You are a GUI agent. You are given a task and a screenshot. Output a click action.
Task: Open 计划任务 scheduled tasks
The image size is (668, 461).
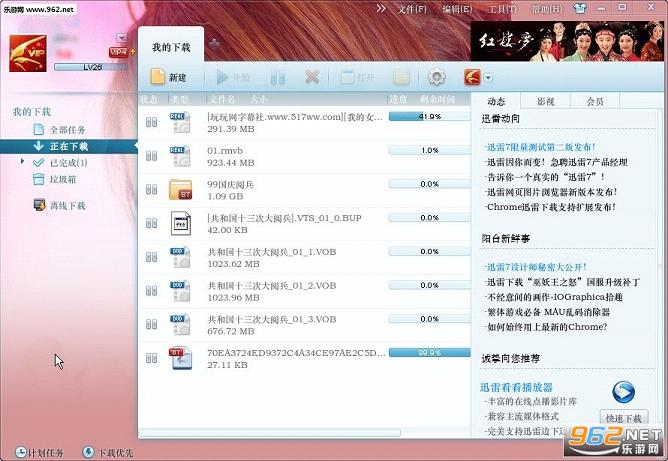(x=39, y=452)
